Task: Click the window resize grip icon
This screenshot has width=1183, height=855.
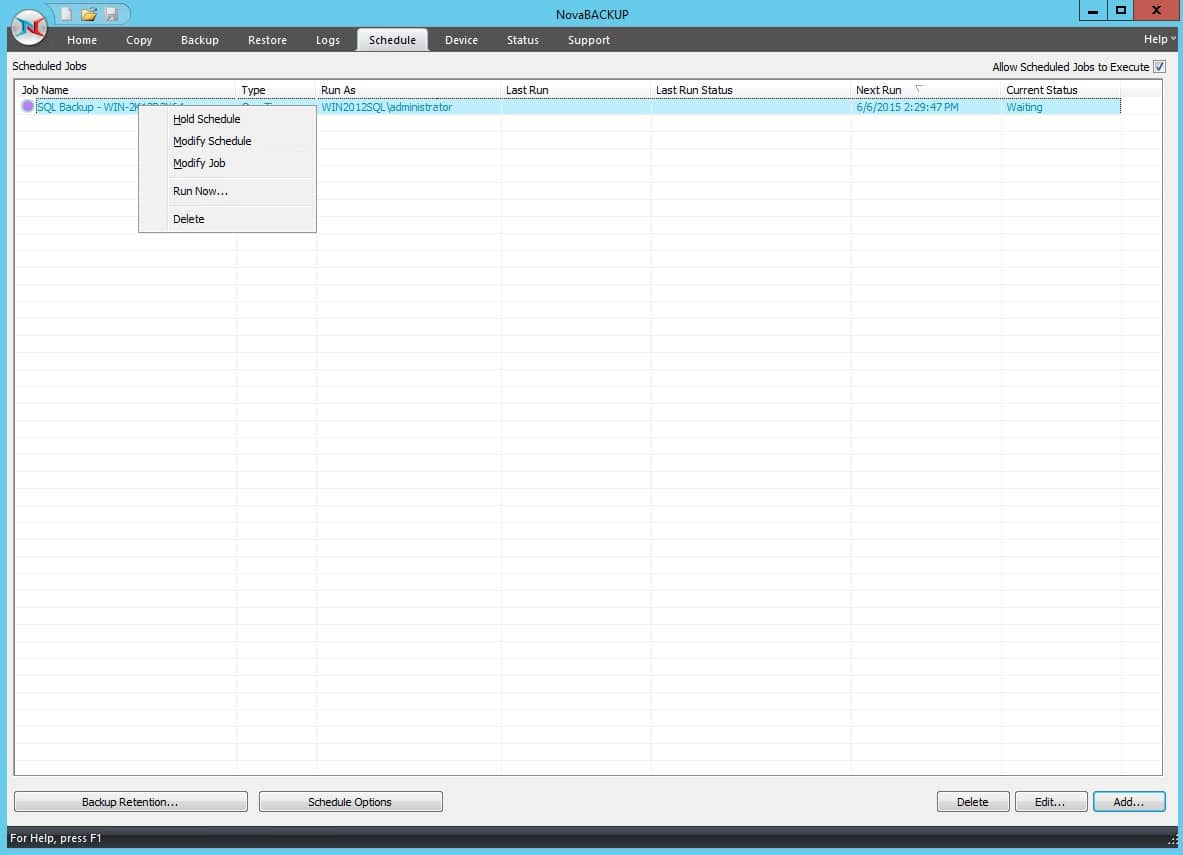Action: (1172, 840)
